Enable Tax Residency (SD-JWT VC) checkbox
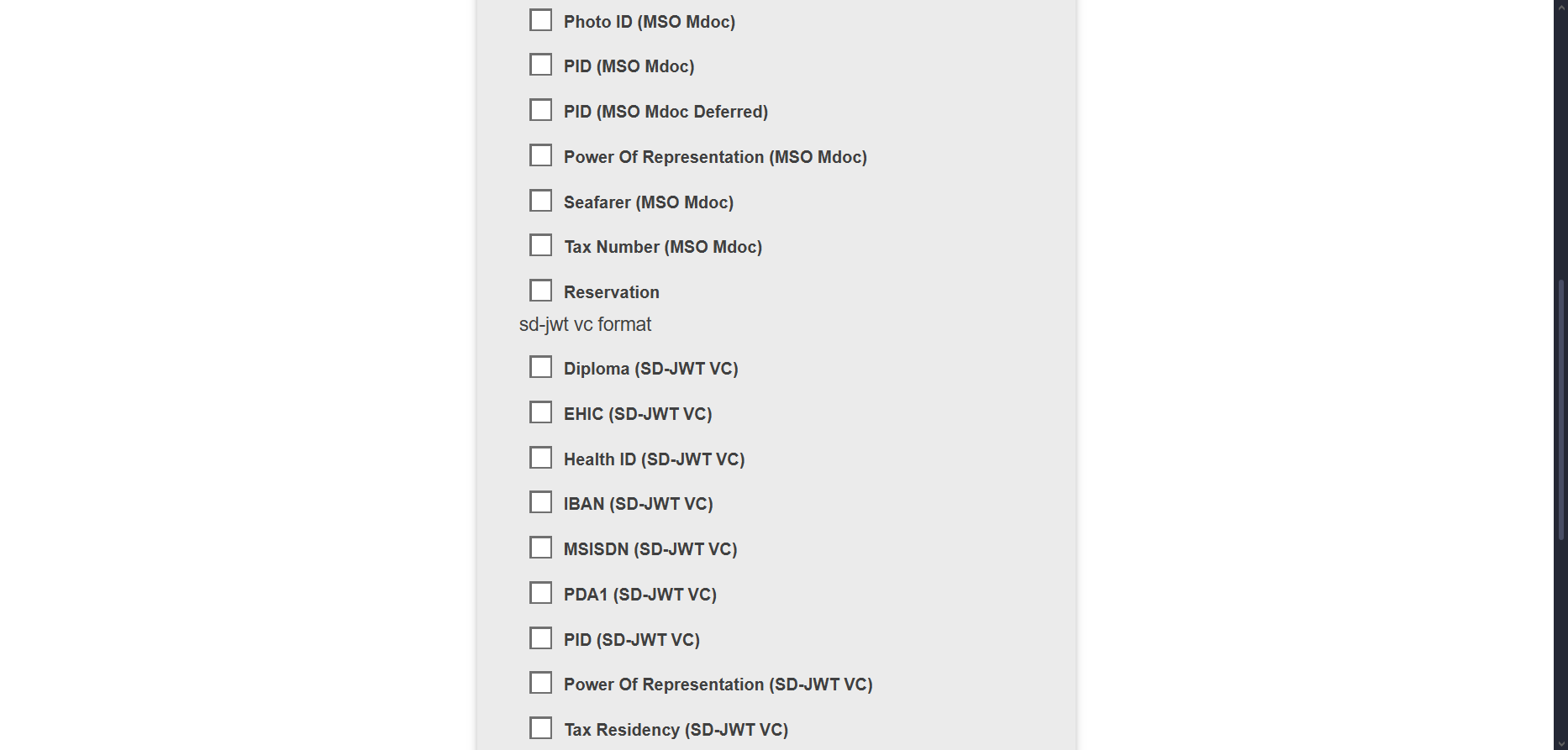This screenshot has width=1568, height=750. (x=541, y=729)
